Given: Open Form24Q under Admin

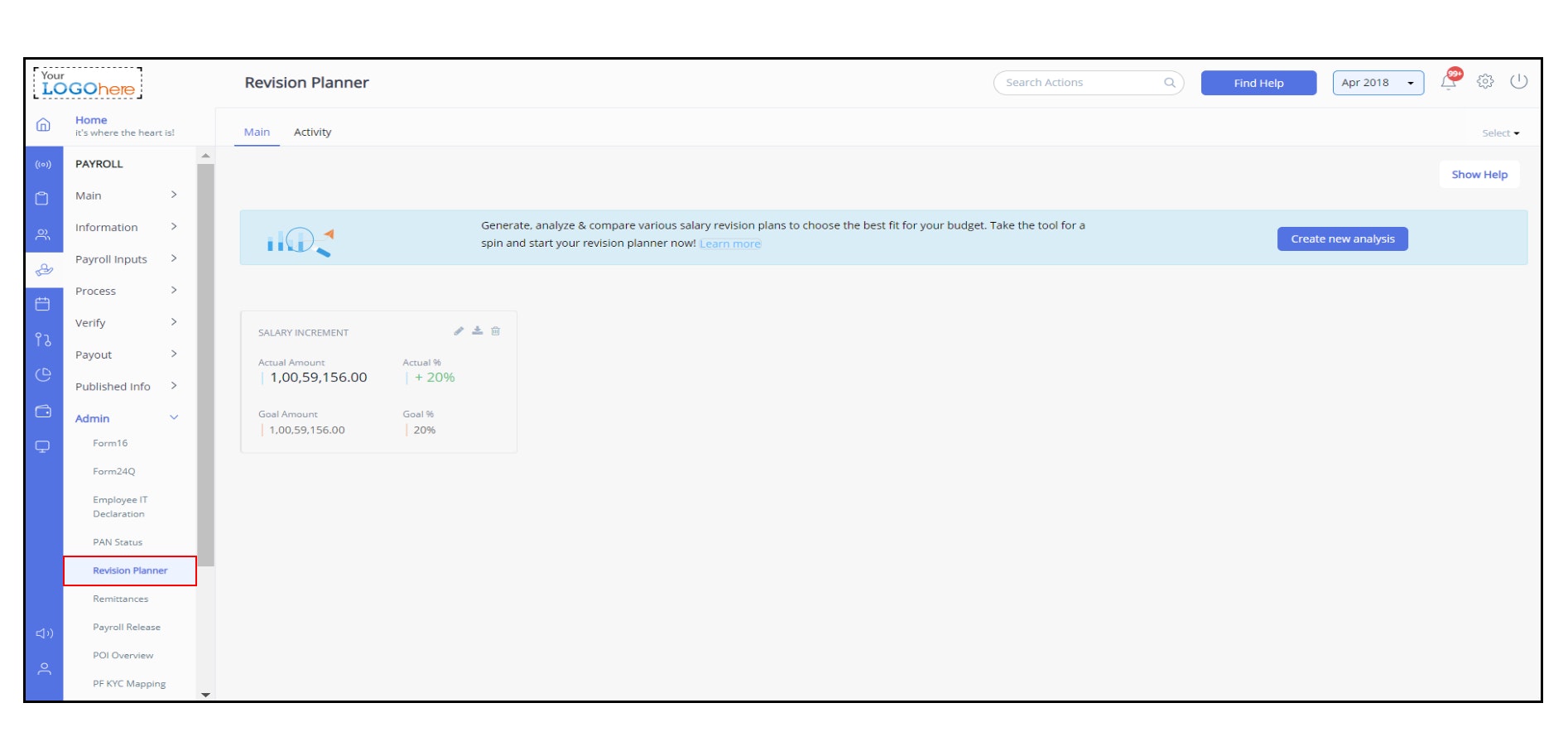Looking at the screenshot, I should (x=114, y=471).
